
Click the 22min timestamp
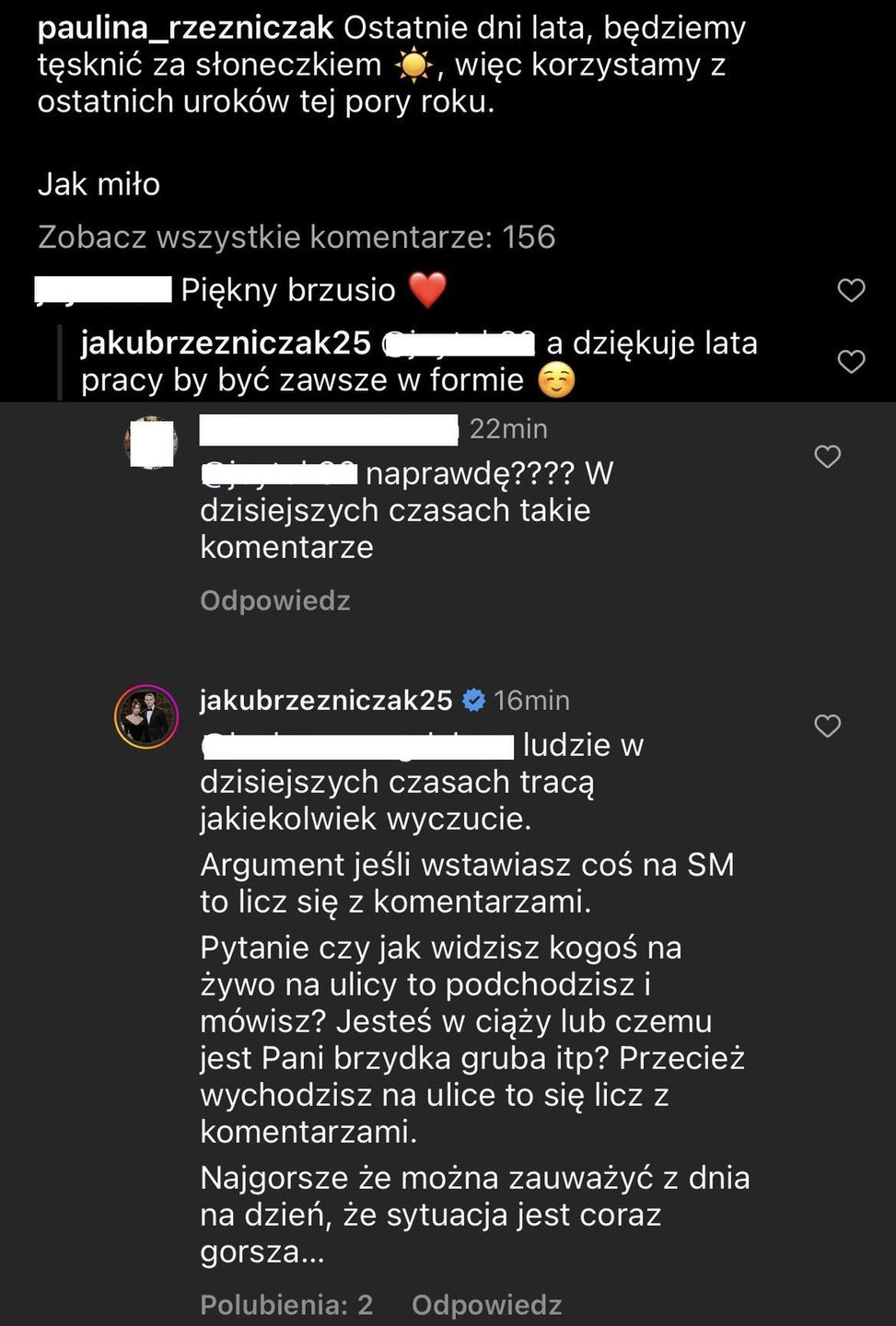(508, 429)
